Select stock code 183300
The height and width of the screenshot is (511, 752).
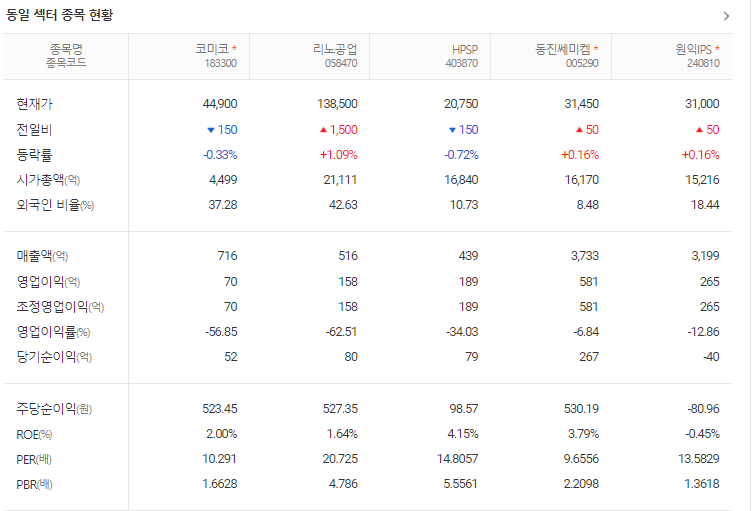[221, 63]
